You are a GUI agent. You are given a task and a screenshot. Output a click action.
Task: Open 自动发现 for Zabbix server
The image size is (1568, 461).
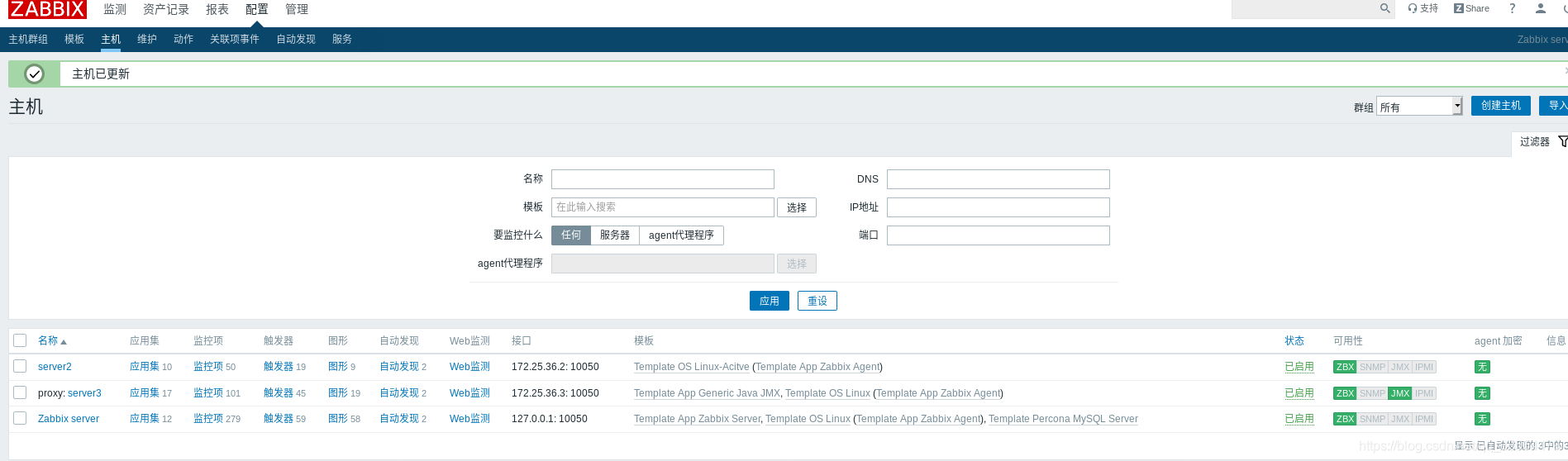[x=399, y=419]
